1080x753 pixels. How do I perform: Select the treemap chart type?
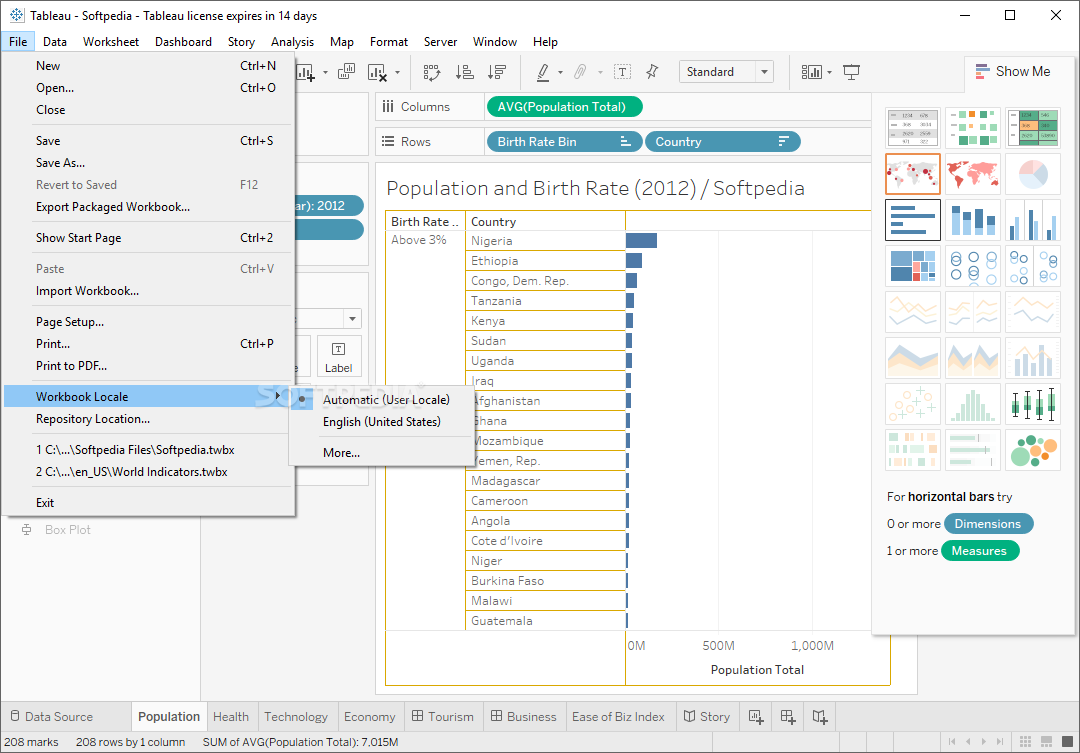[x=913, y=266]
